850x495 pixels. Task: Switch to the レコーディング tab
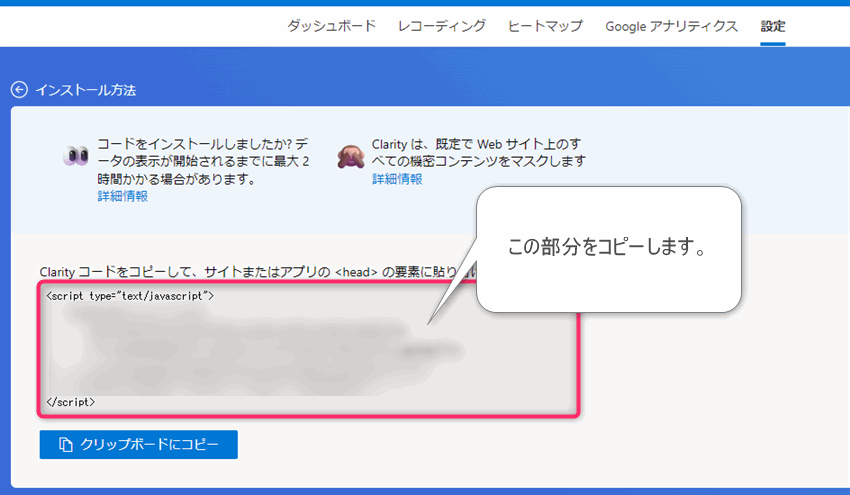tap(442, 26)
